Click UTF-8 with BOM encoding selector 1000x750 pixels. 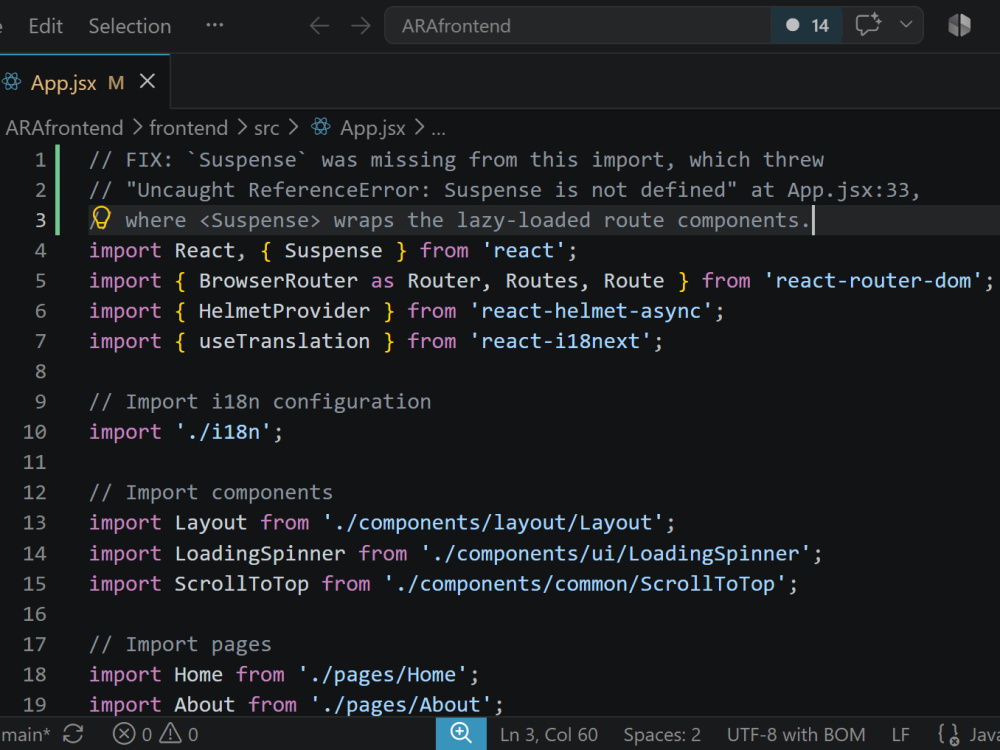coord(796,735)
